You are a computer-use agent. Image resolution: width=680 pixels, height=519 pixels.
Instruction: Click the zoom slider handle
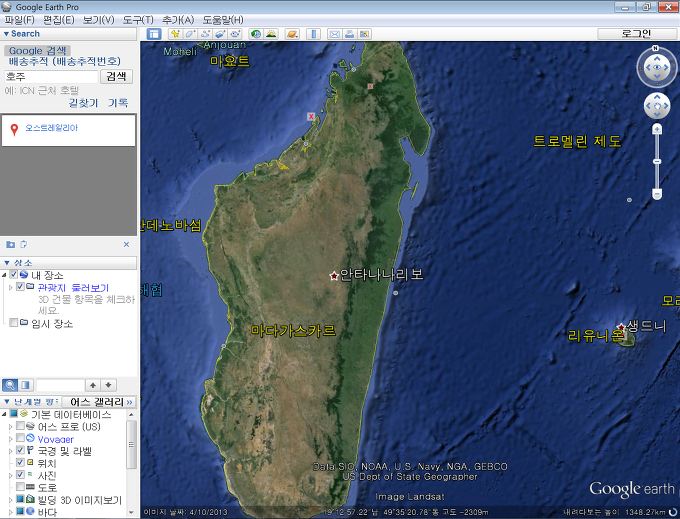(x=657, y=161)
